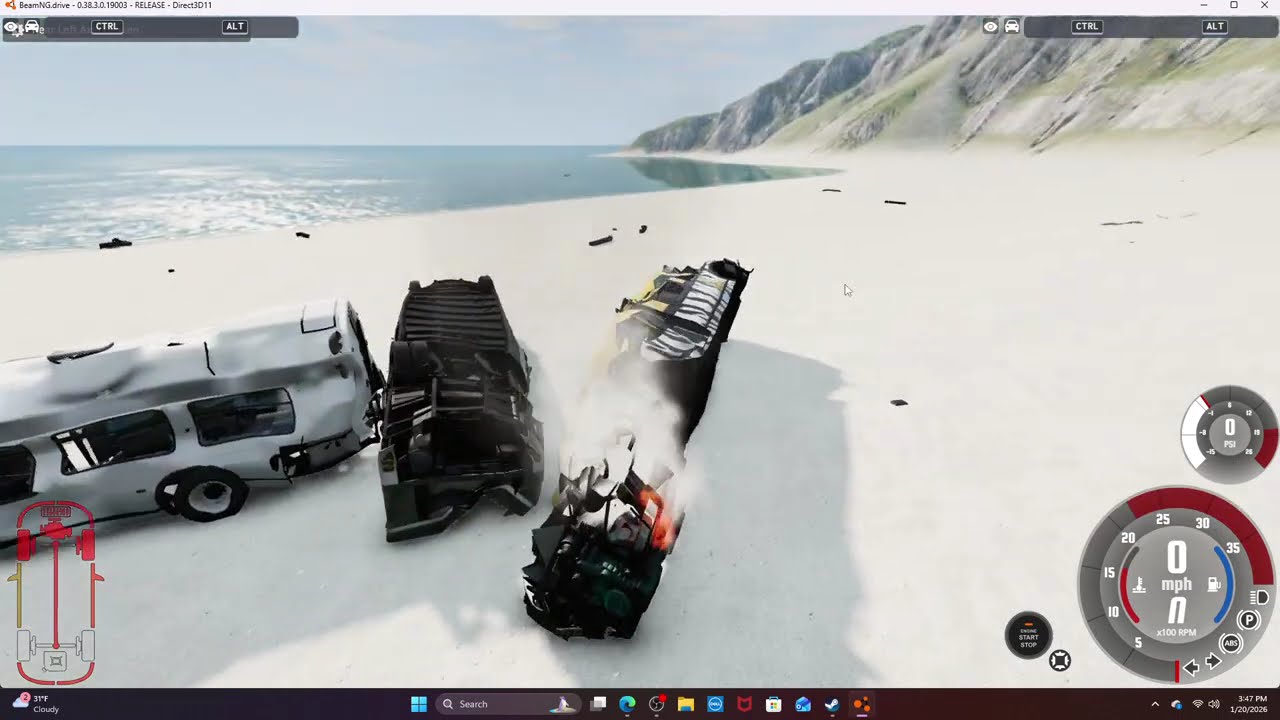Open the Dell app in taskbar
Viewport: 1280px width, 720px height.
point(715,704)
